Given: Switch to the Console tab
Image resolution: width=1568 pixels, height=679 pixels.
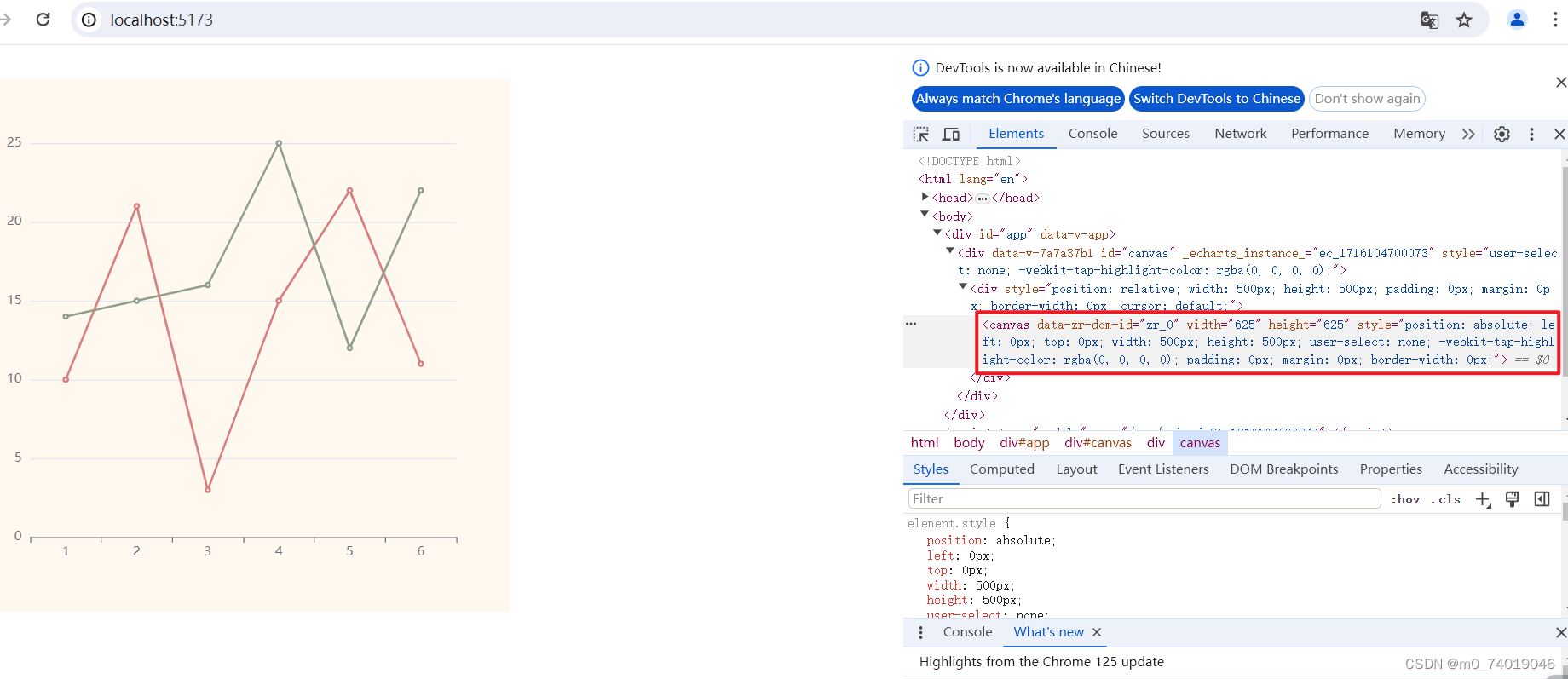Looking at the screenshot, I should tap(1092, 134).
